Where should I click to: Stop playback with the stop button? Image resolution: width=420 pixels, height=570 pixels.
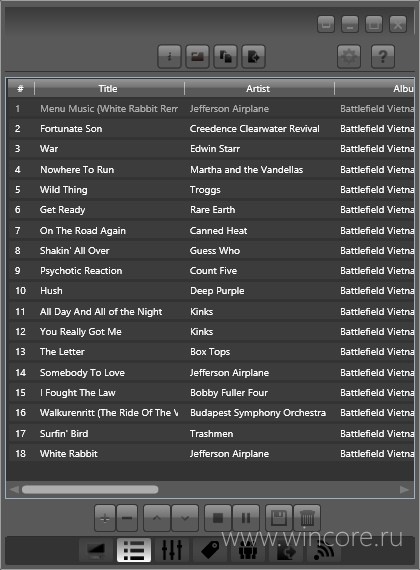[218, 518]
